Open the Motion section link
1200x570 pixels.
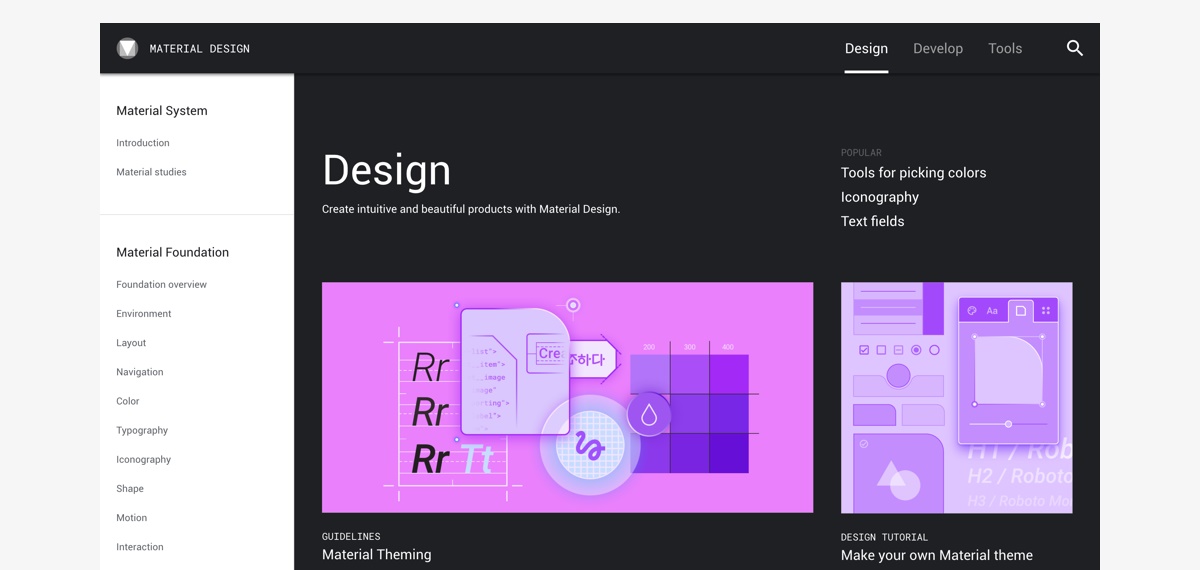coord(132,517)
